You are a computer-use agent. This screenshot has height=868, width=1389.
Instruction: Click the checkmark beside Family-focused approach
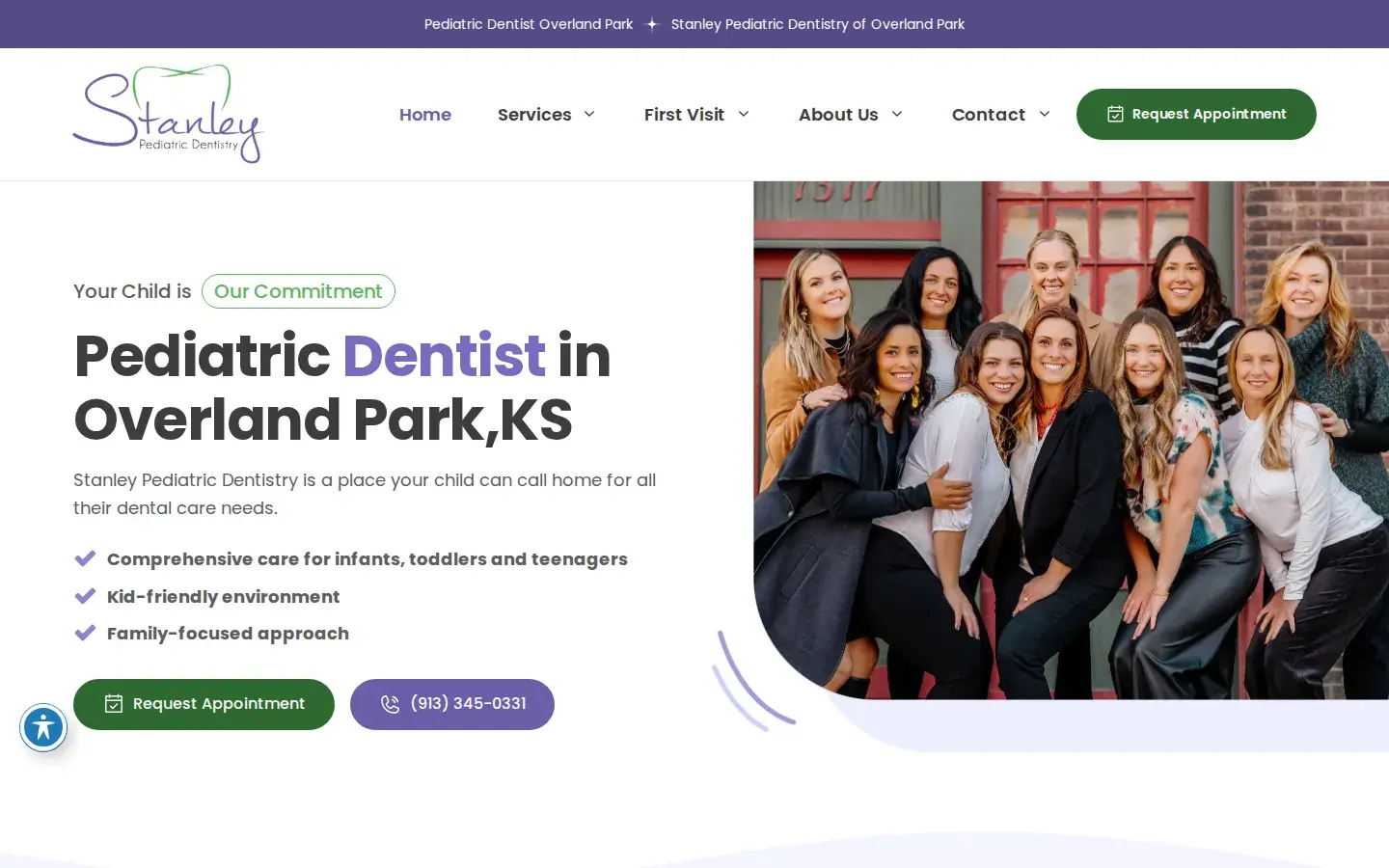85,633
